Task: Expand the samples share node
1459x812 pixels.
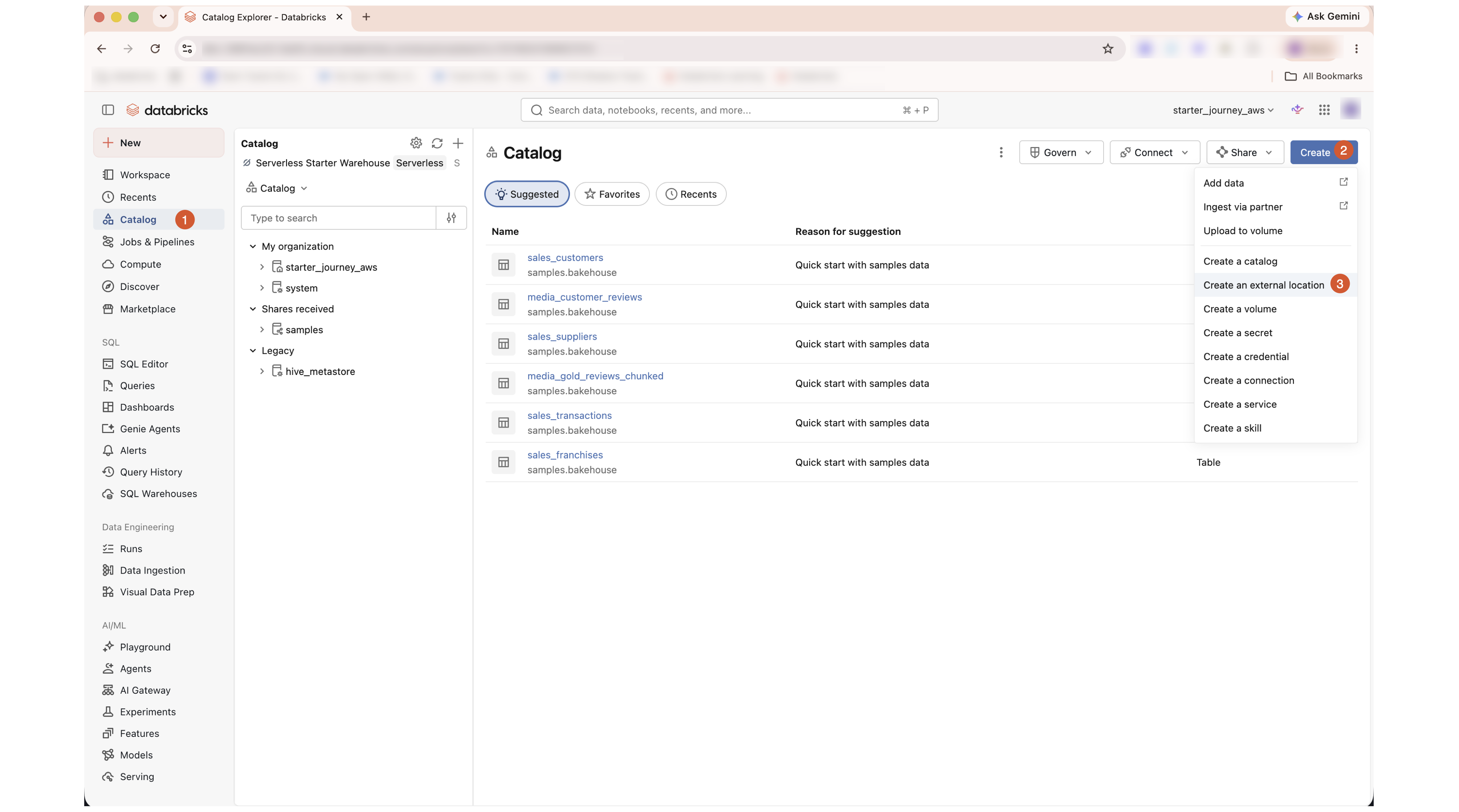Action: coord(262,330)
